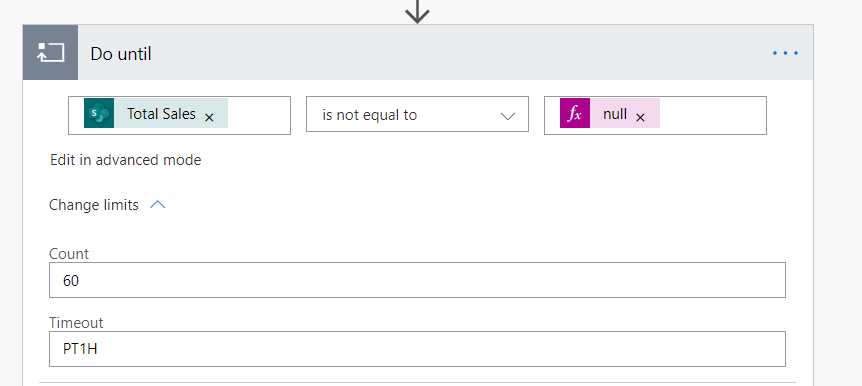The height and width of the screenshot is (386, 862).
Task: Select the null expression token
Action: [x=610, y=113]
